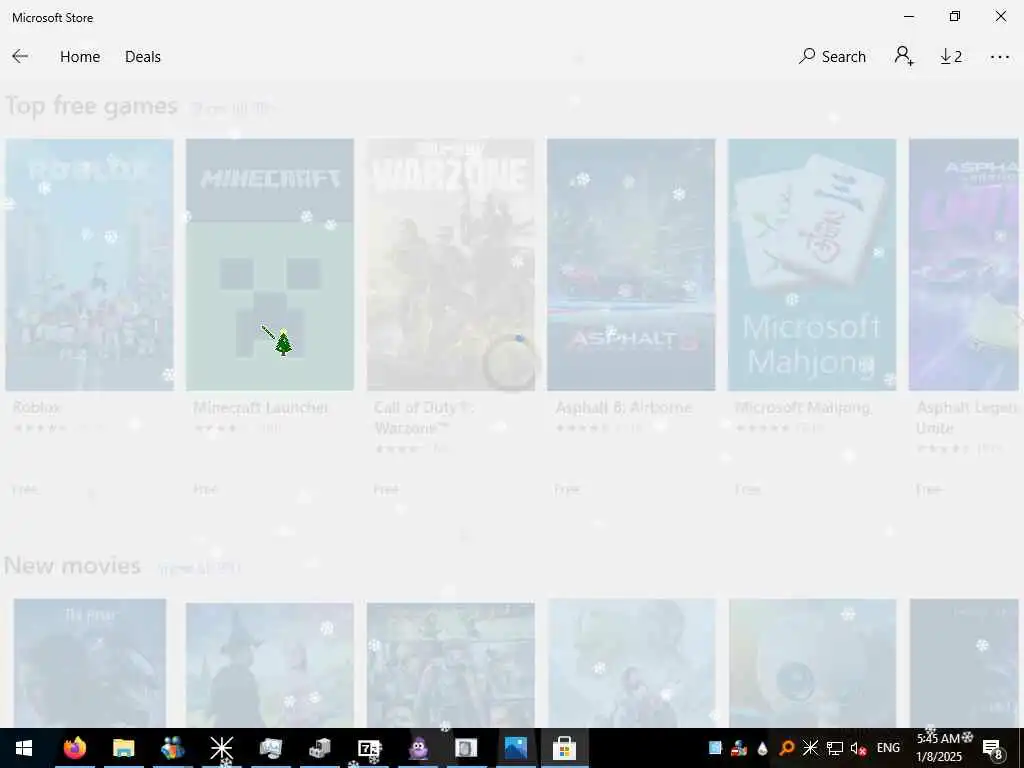Click the Microsoft Mahjong title text
This screenshot has width=1024, height=768.
[803, 408]
